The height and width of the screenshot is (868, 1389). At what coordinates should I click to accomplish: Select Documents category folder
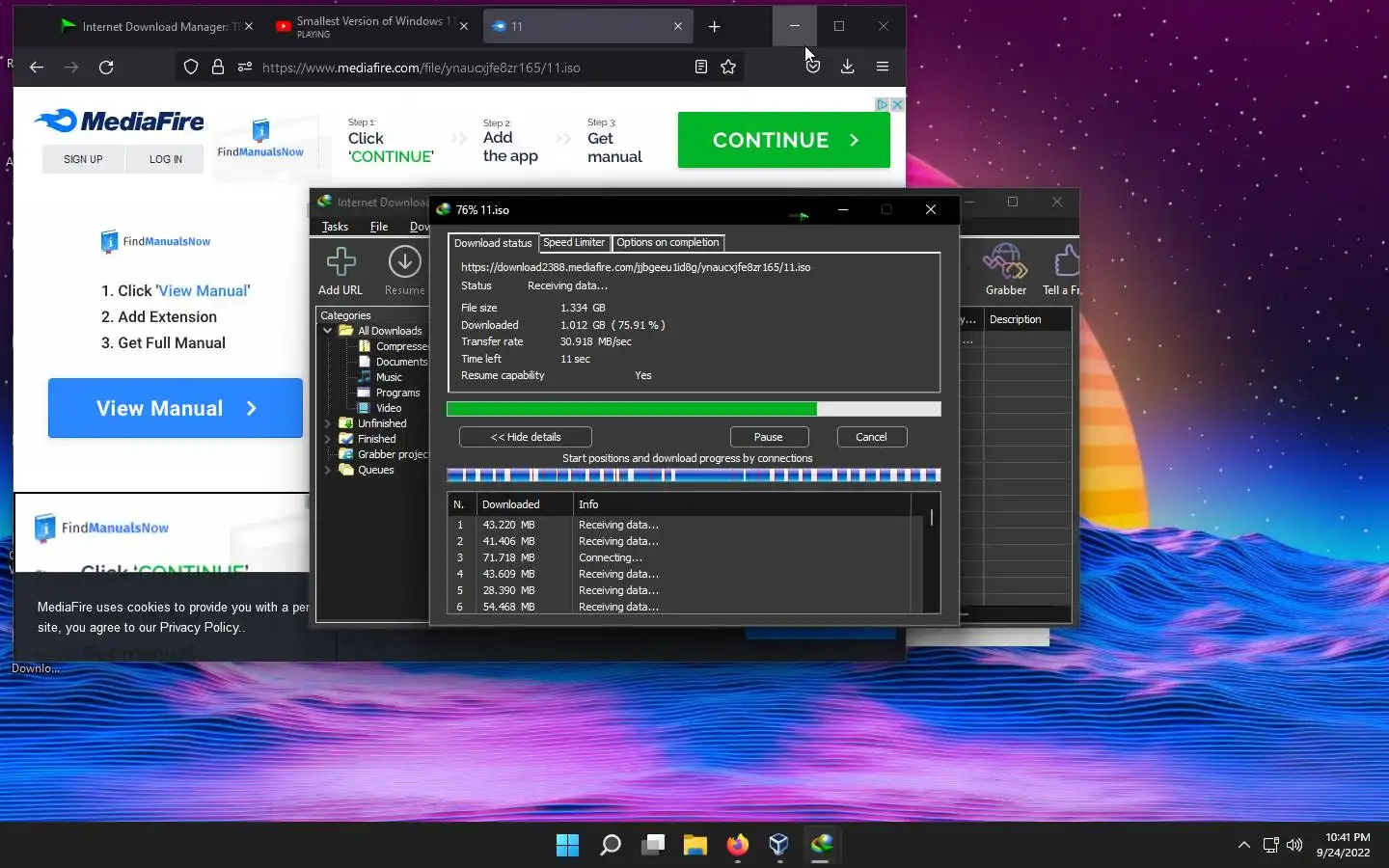394,362
